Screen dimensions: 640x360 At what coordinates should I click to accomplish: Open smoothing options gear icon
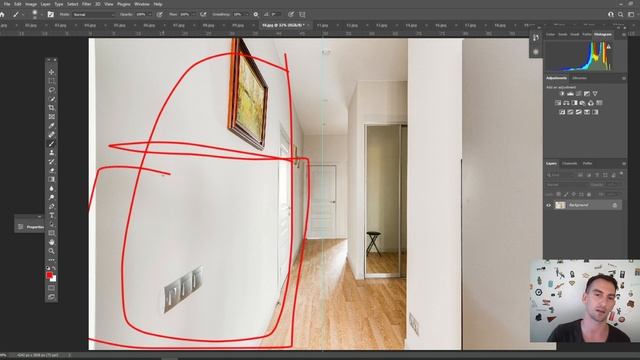pos(256,14)
